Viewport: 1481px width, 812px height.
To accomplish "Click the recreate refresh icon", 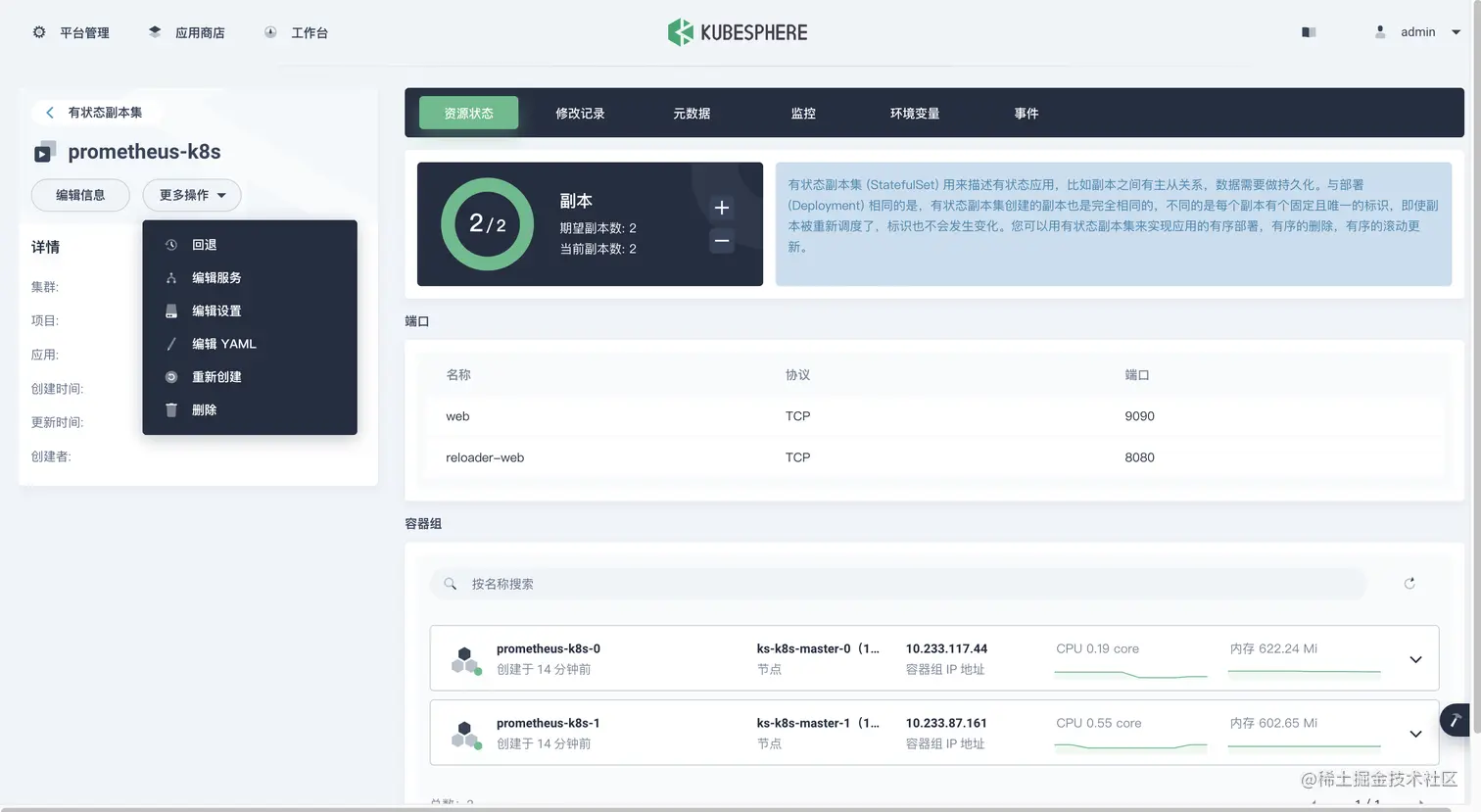I will (x=171, y=377).
